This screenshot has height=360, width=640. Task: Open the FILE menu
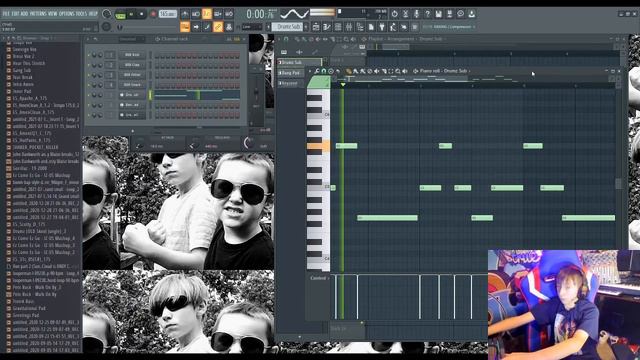click(6, 13)
